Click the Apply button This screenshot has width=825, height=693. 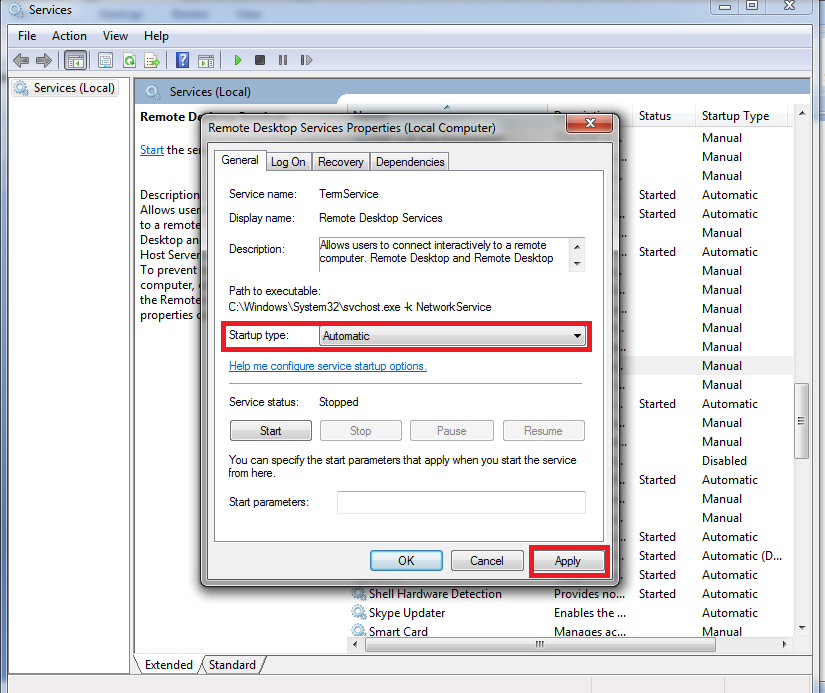click(568, 560)
